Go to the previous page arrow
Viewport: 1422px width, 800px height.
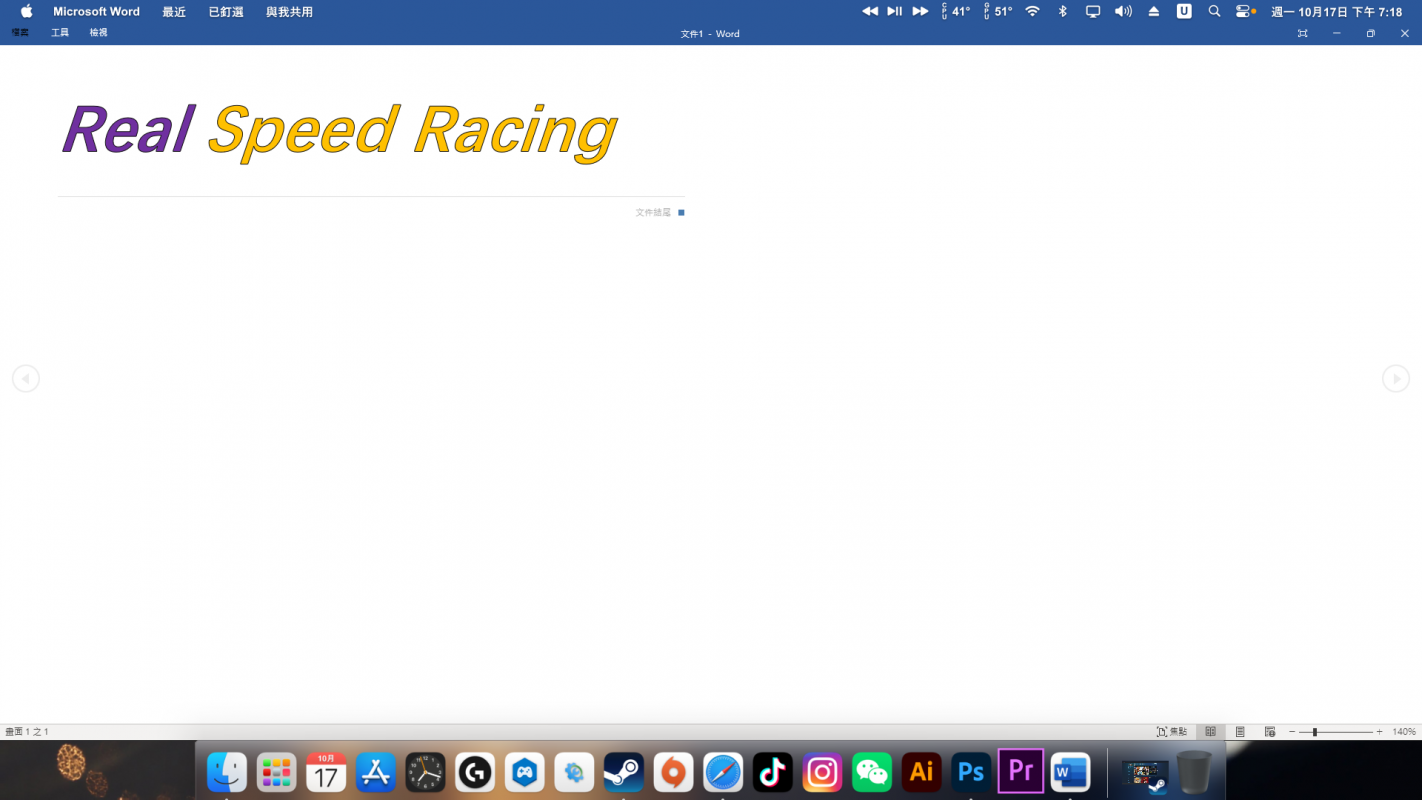[x=26, y=378]
